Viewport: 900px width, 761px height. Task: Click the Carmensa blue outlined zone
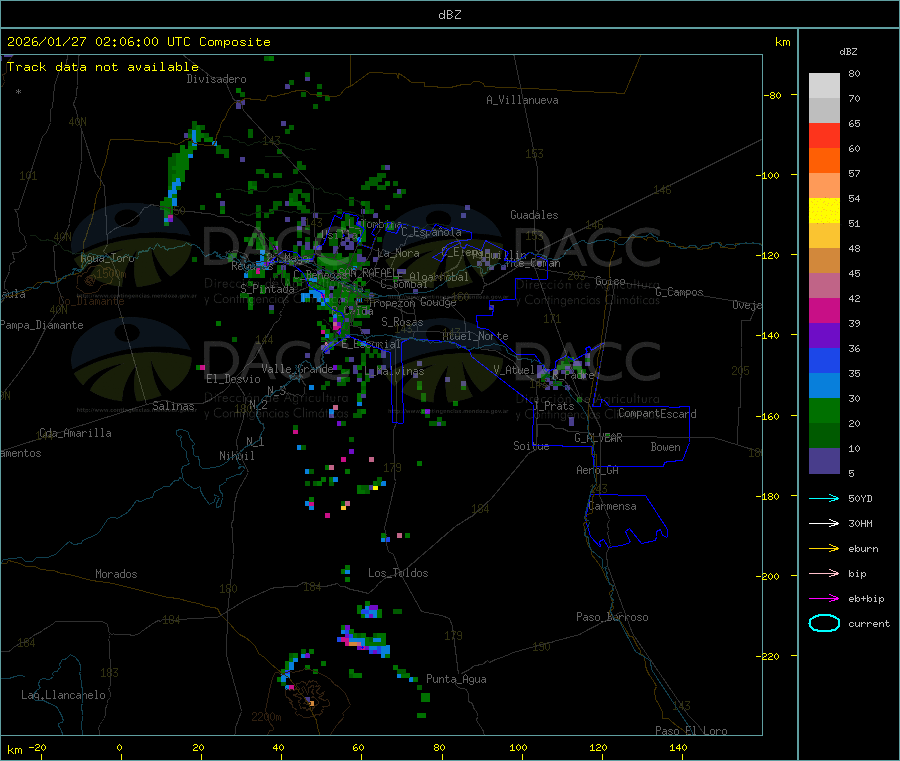coord(626,521)
